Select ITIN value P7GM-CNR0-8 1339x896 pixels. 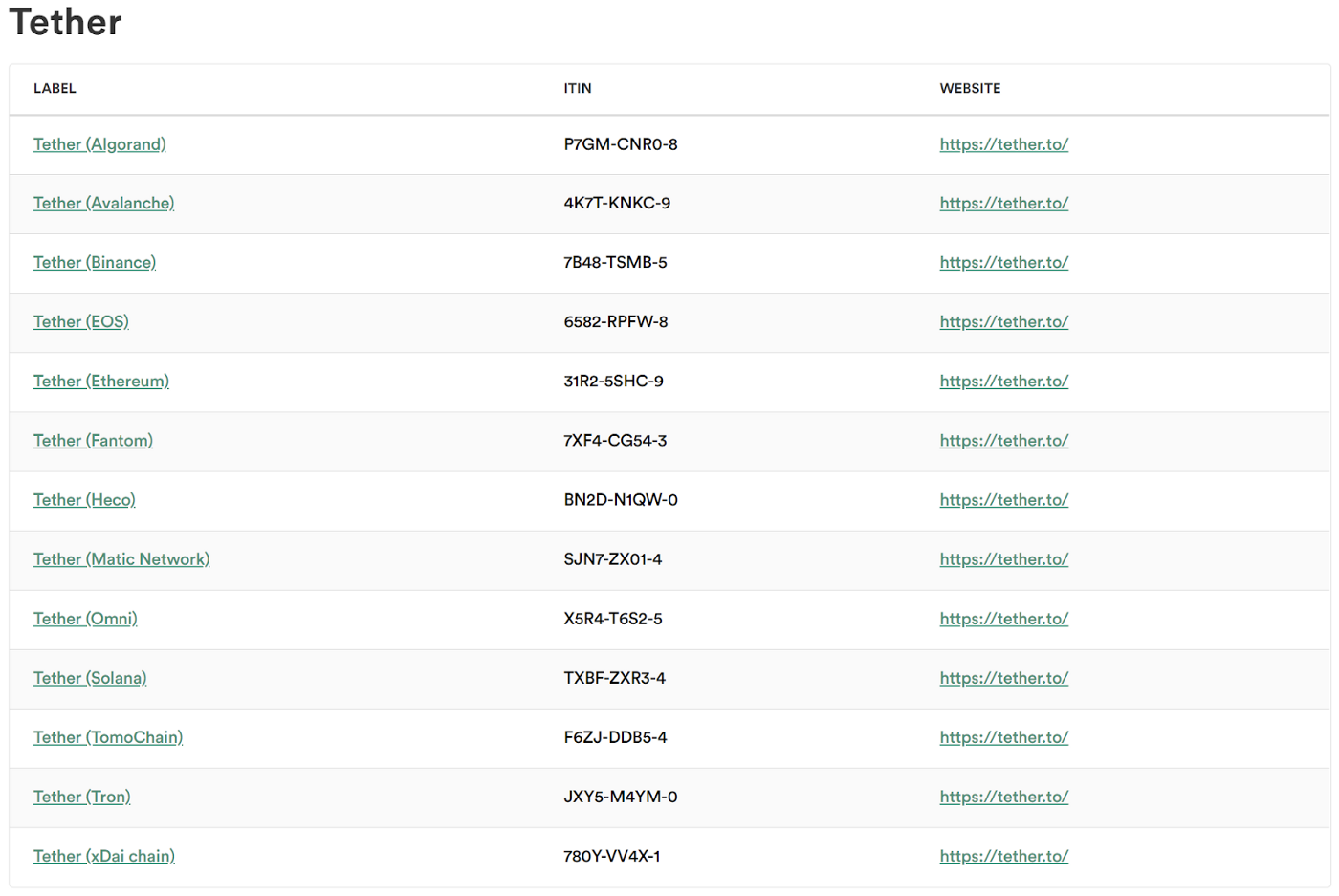pyautogui.click(x=621, y=144)
